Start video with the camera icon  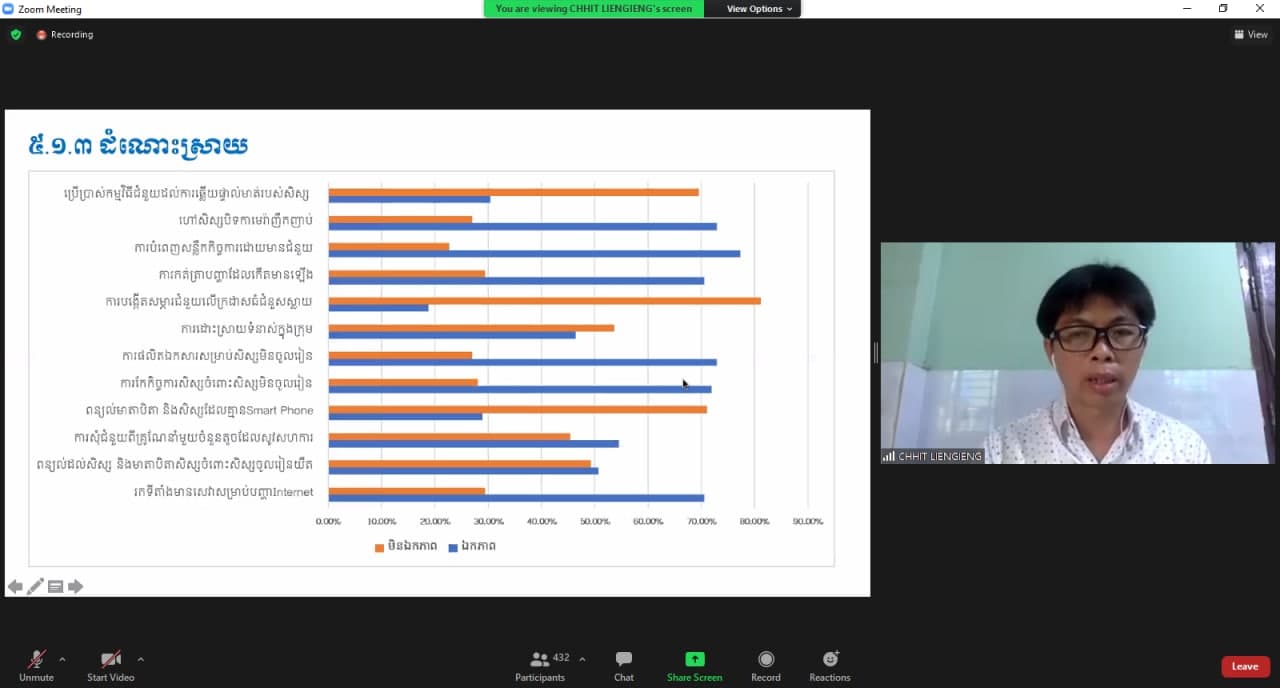click(111, 660)
